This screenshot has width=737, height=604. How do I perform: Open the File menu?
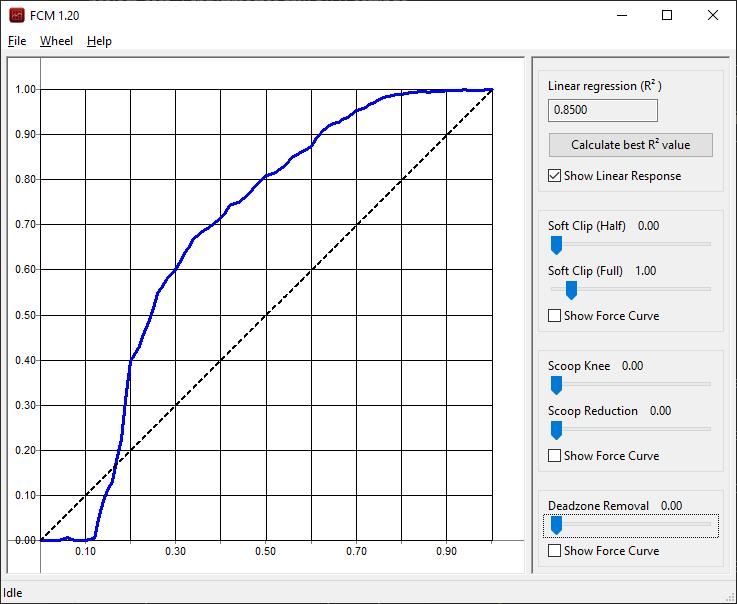pyautogui.click(x=17, y=41)
